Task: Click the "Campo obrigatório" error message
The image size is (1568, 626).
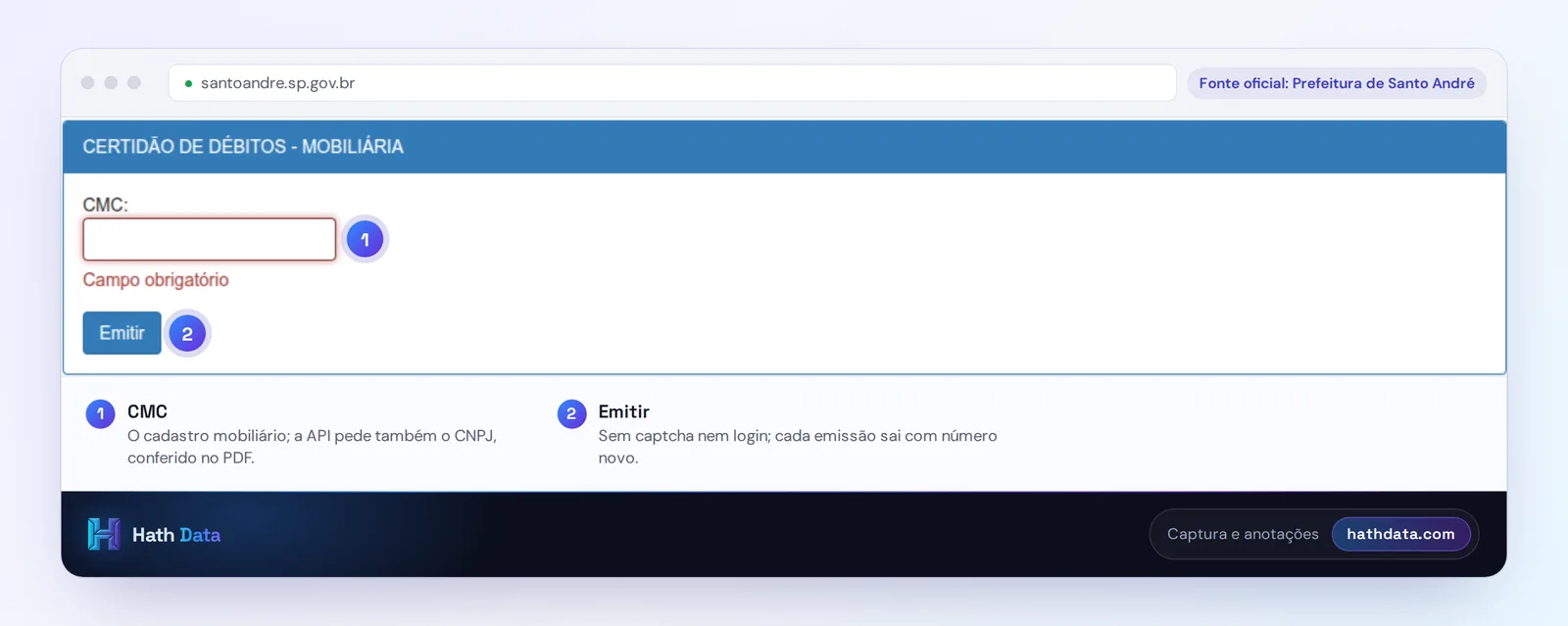Action: [156, 280]
